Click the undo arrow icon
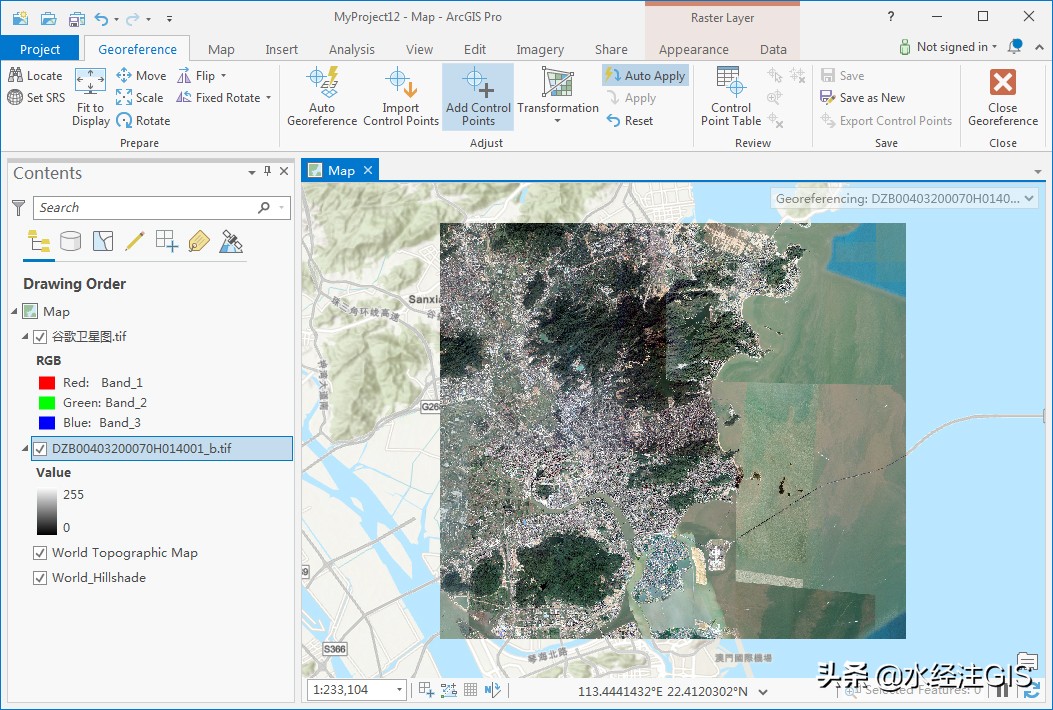Image resolution: width=1053 pixels, height=710 pixels. [x=101, y=18]
